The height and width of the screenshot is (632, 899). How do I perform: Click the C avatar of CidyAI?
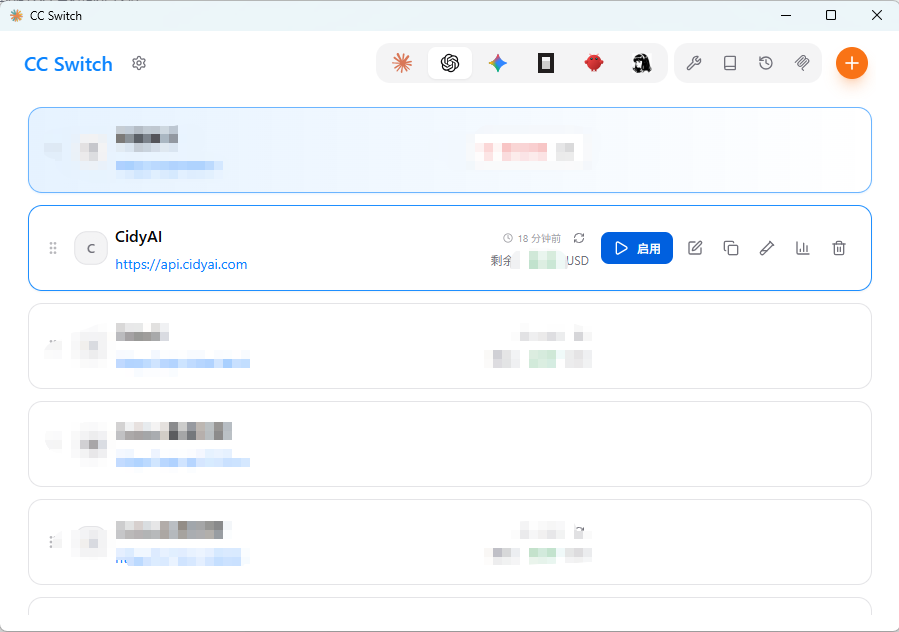(91, 248)
